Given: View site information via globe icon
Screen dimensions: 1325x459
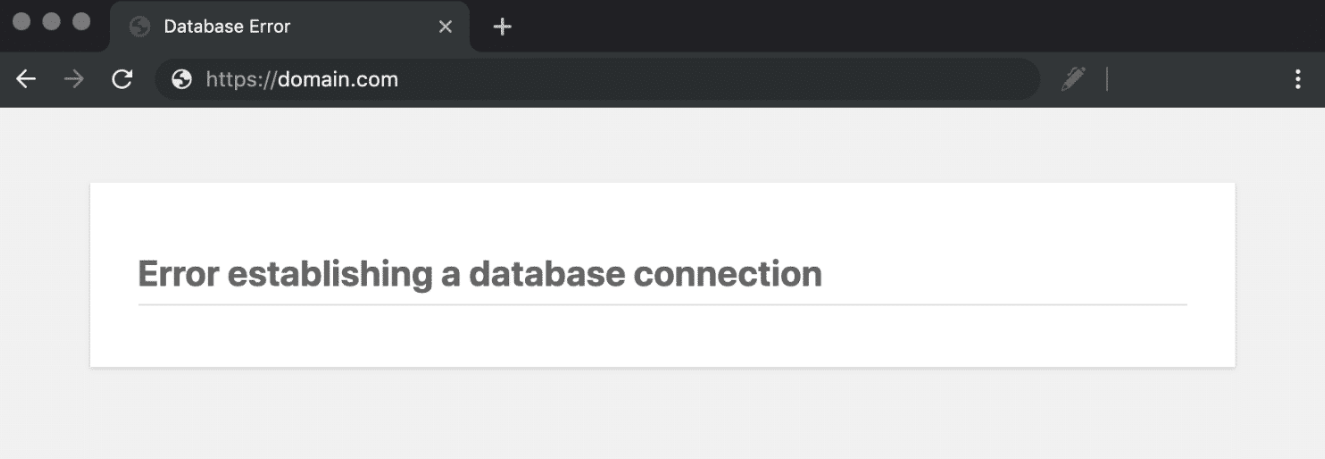Looking at the screenshot, I should click(x=181, y=79).
